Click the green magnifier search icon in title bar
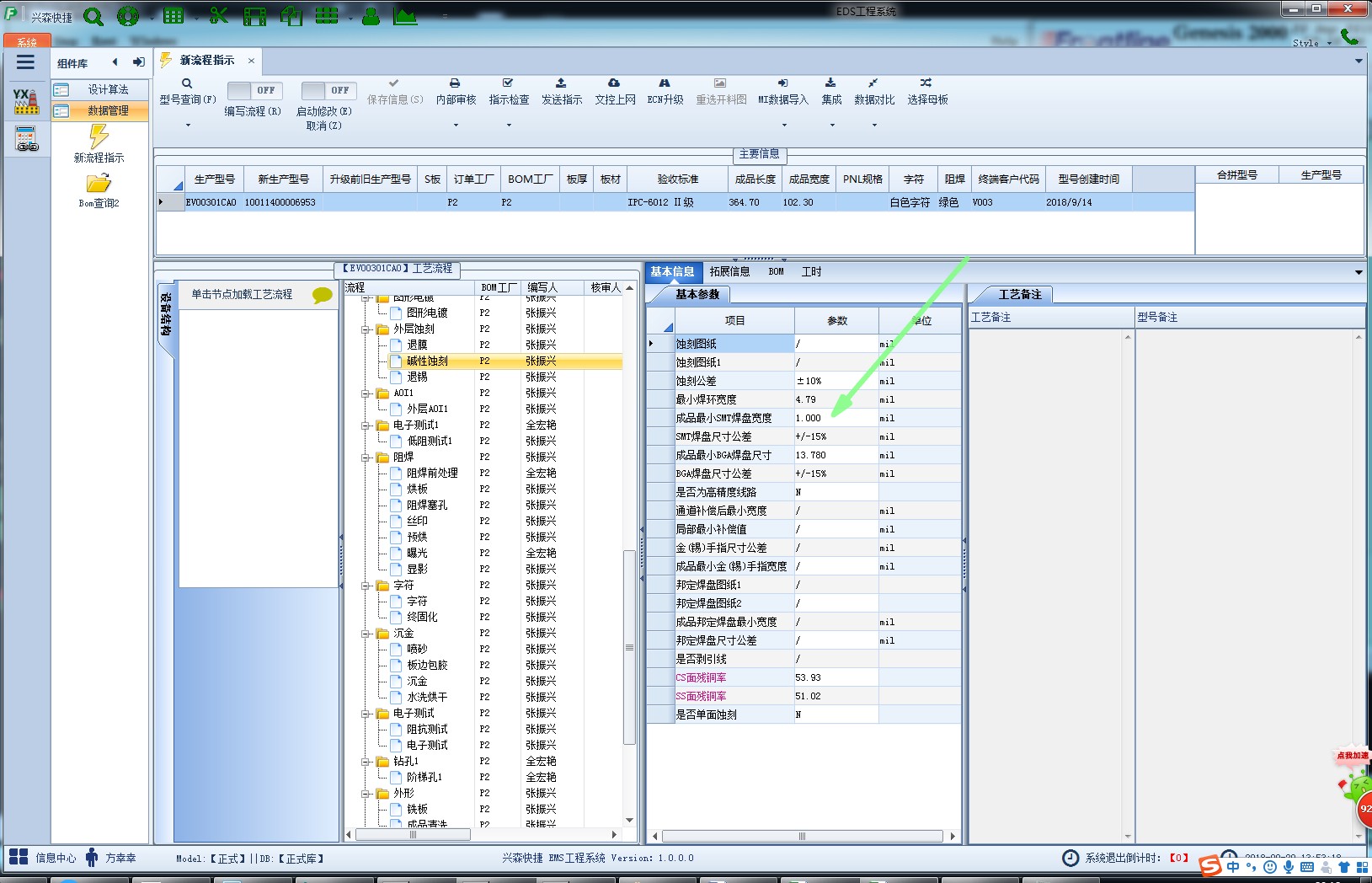The height and width of the screenshot is (883, 1372). 93,16
